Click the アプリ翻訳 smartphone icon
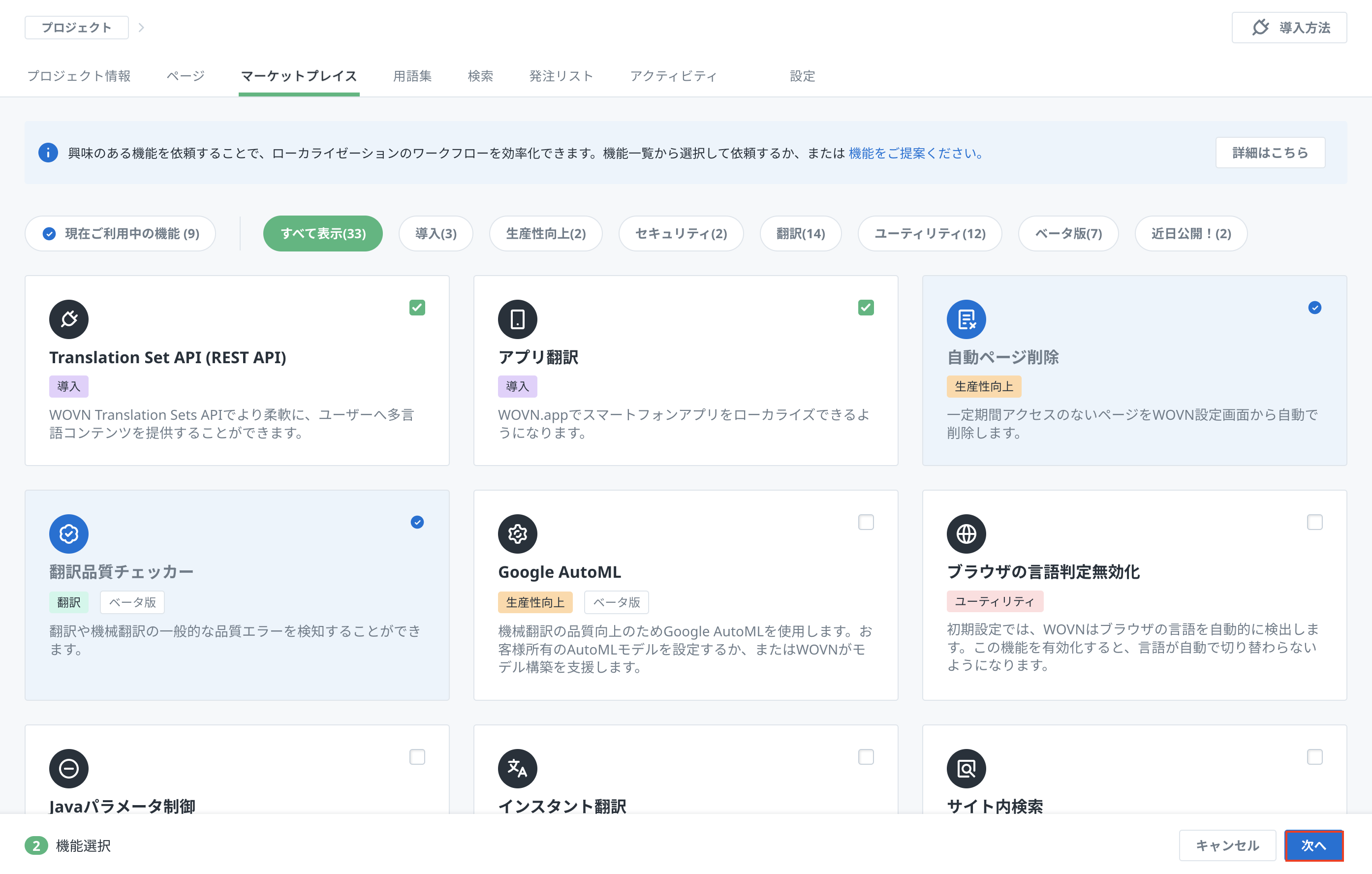Screen dimensions: 1372x874 (517, 319)
